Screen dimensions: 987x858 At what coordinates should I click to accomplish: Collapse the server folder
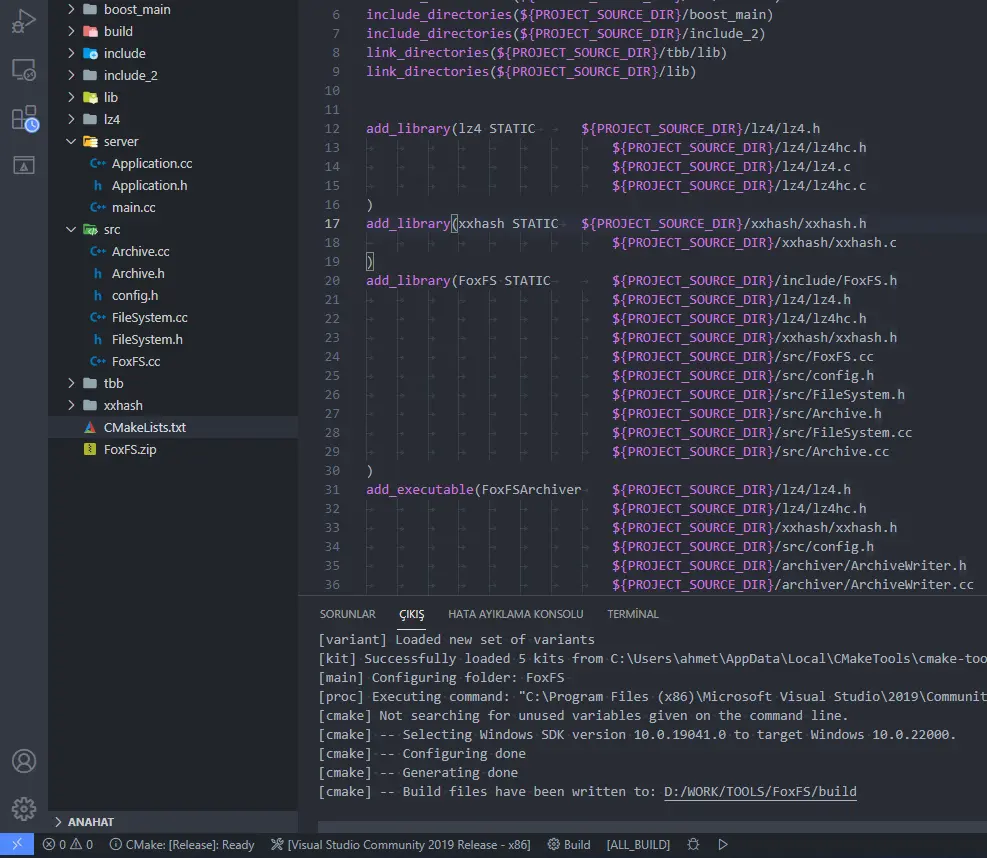71,141
